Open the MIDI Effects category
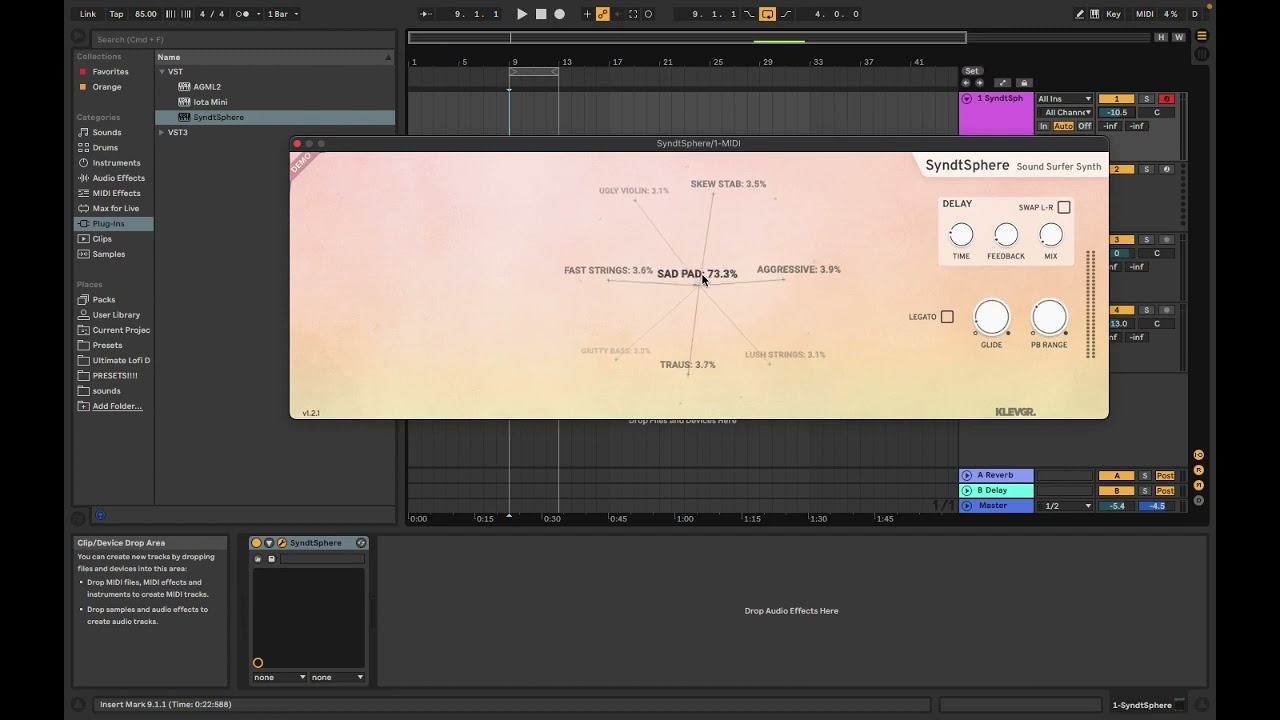Screen dimensions: 1280x720 click(116, 193)
